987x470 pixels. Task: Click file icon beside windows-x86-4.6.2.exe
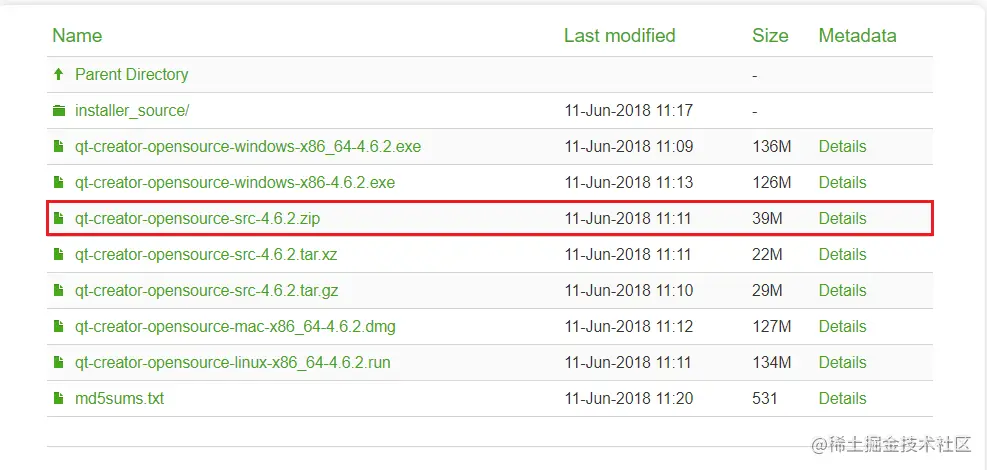59,182
